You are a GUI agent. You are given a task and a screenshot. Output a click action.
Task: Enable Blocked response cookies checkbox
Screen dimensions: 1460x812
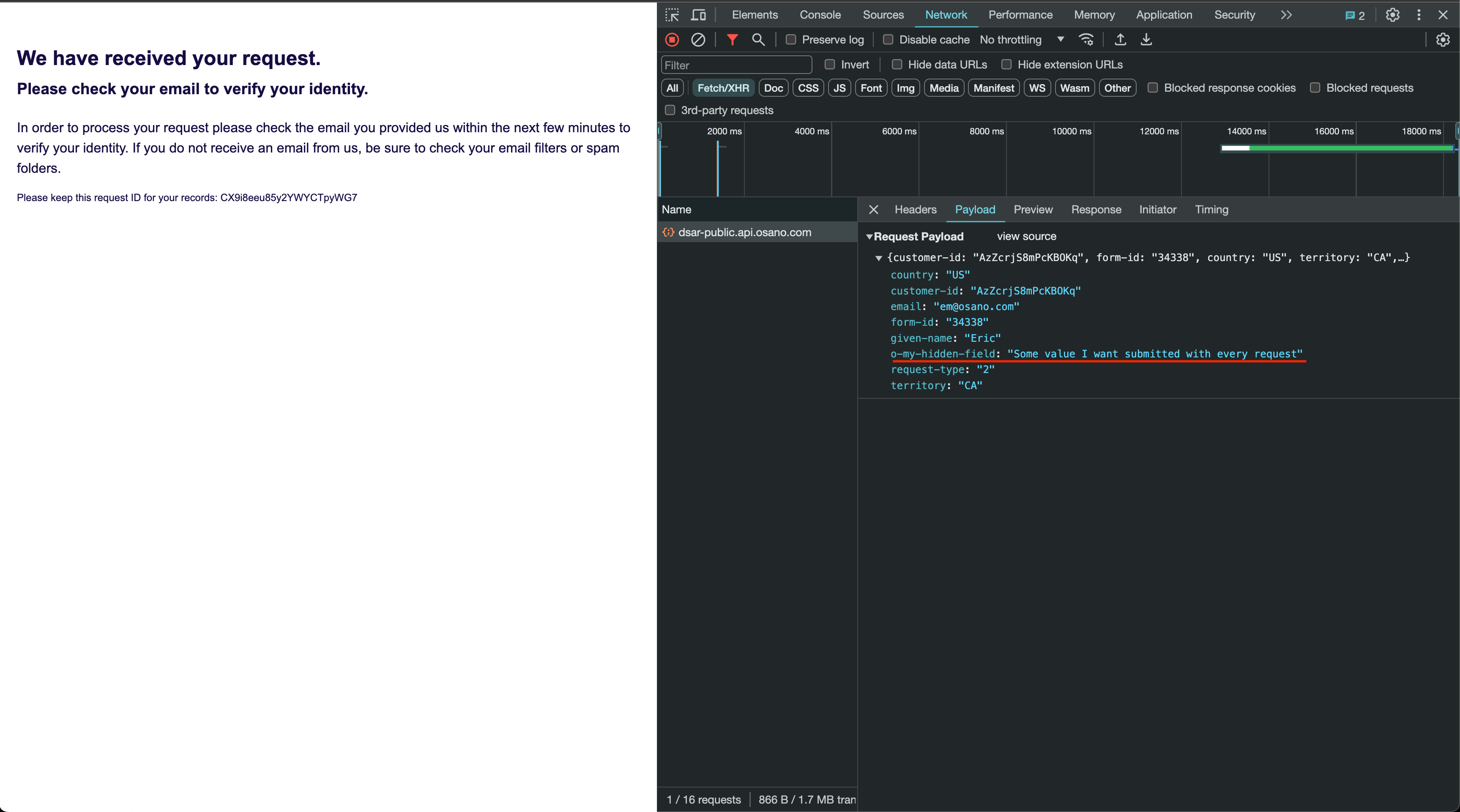tap(1153, 88)
